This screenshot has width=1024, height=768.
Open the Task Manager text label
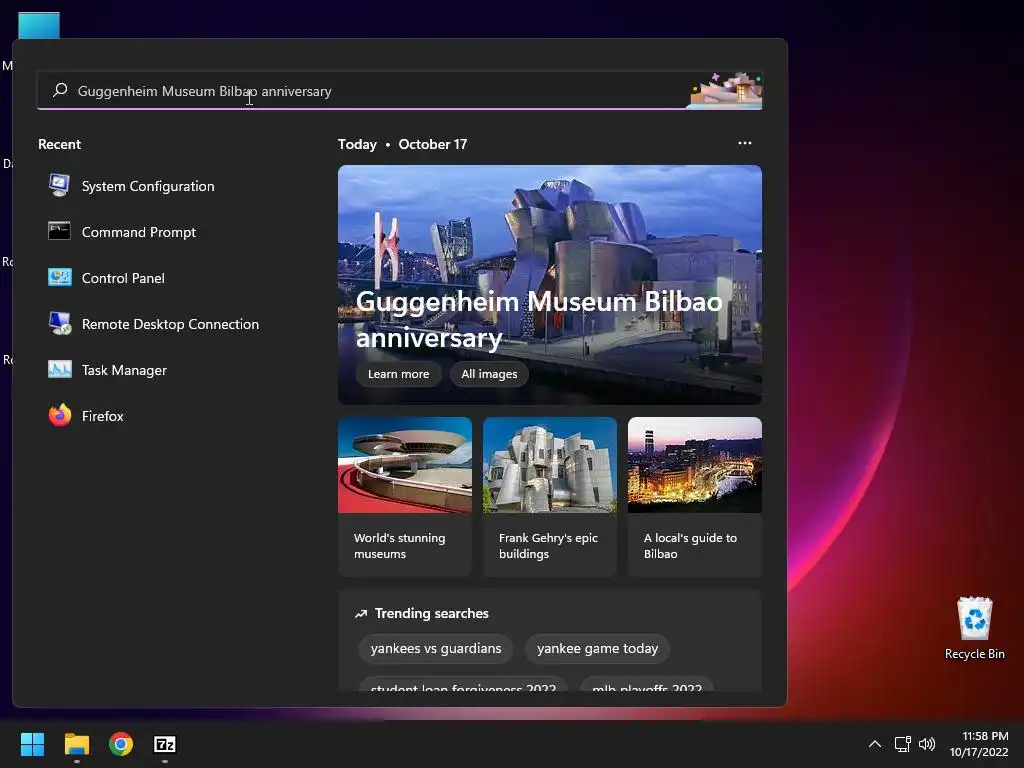pos(124,370)
